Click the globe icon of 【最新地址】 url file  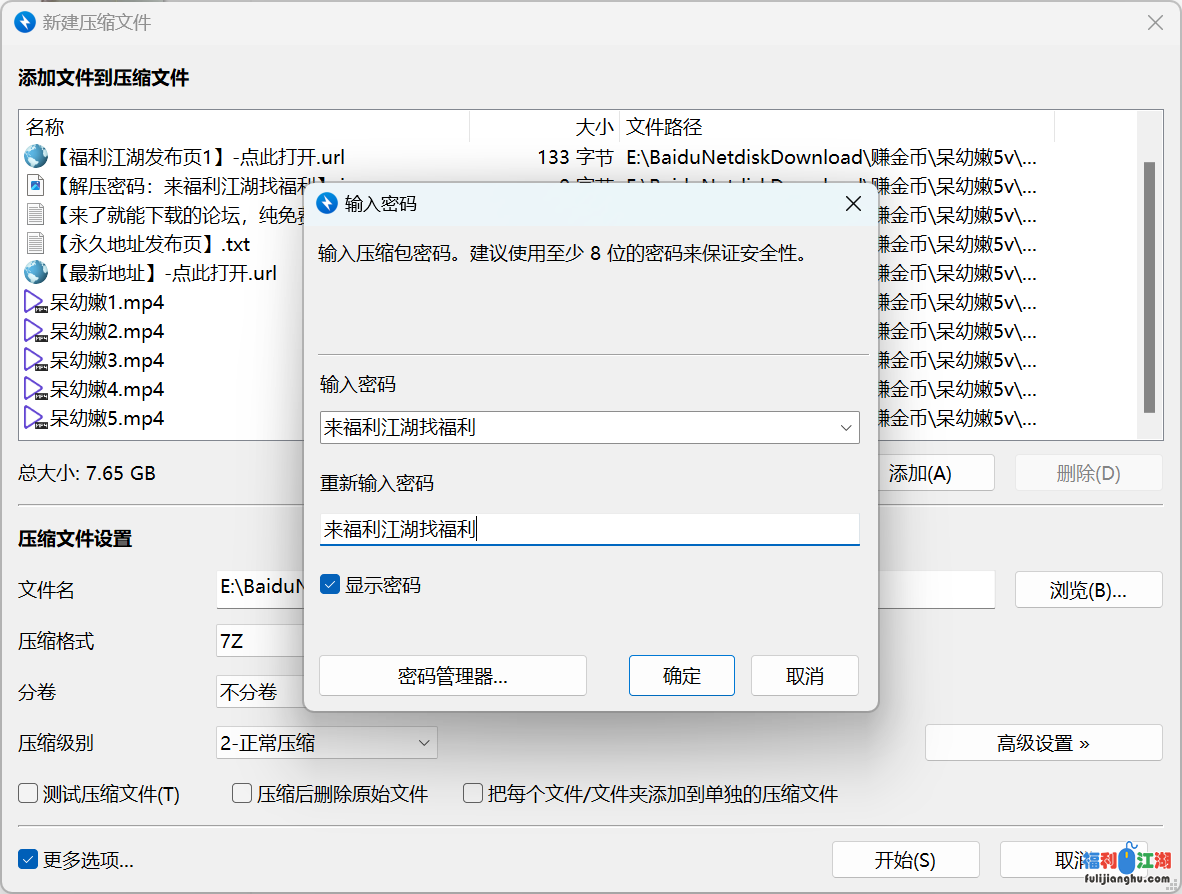pos(36,272)
